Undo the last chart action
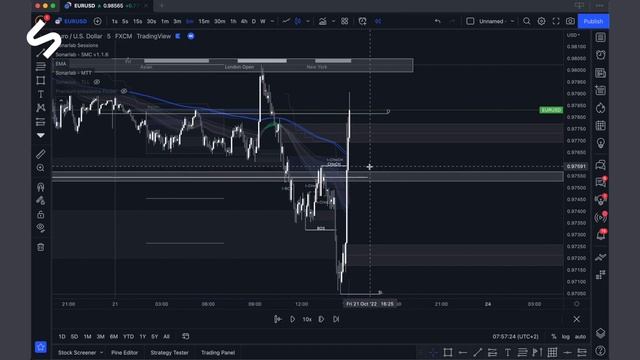640x360 pixels. (438, 21)
